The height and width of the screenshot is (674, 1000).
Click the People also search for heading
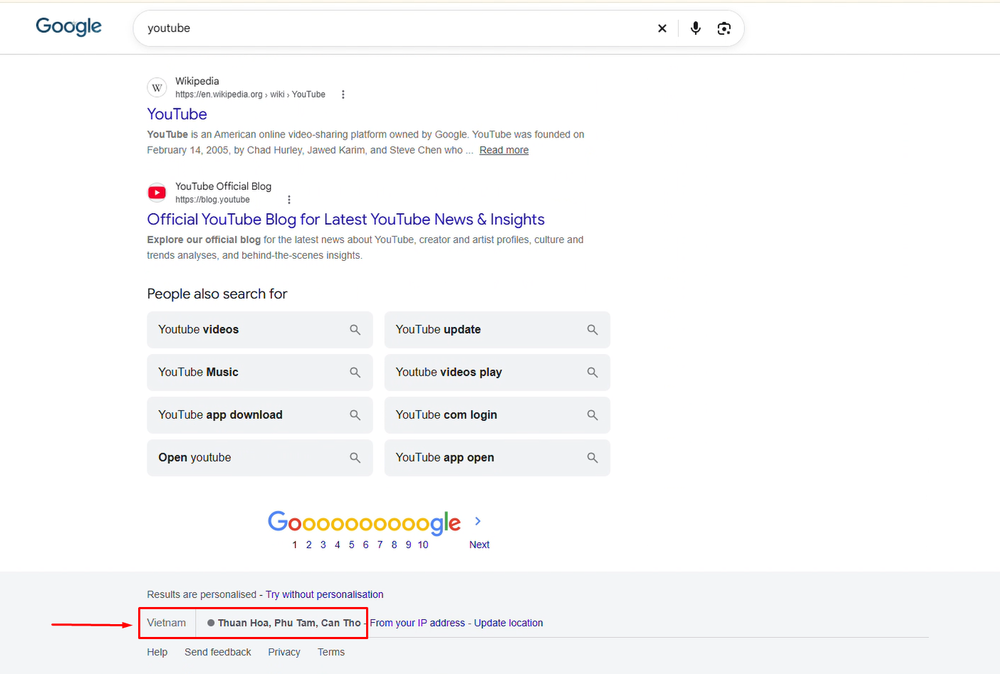217,294
